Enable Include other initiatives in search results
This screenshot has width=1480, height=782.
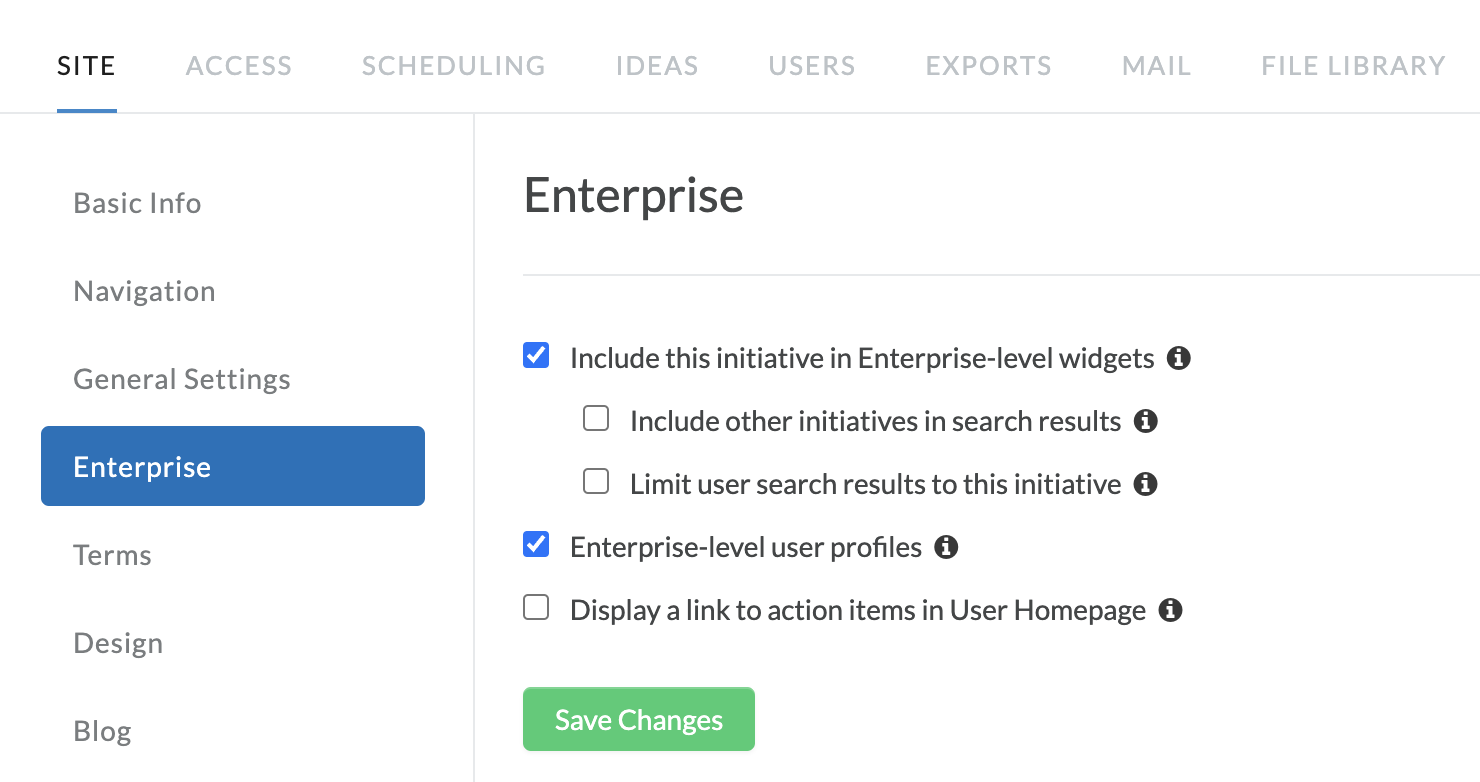pos(596,419)
